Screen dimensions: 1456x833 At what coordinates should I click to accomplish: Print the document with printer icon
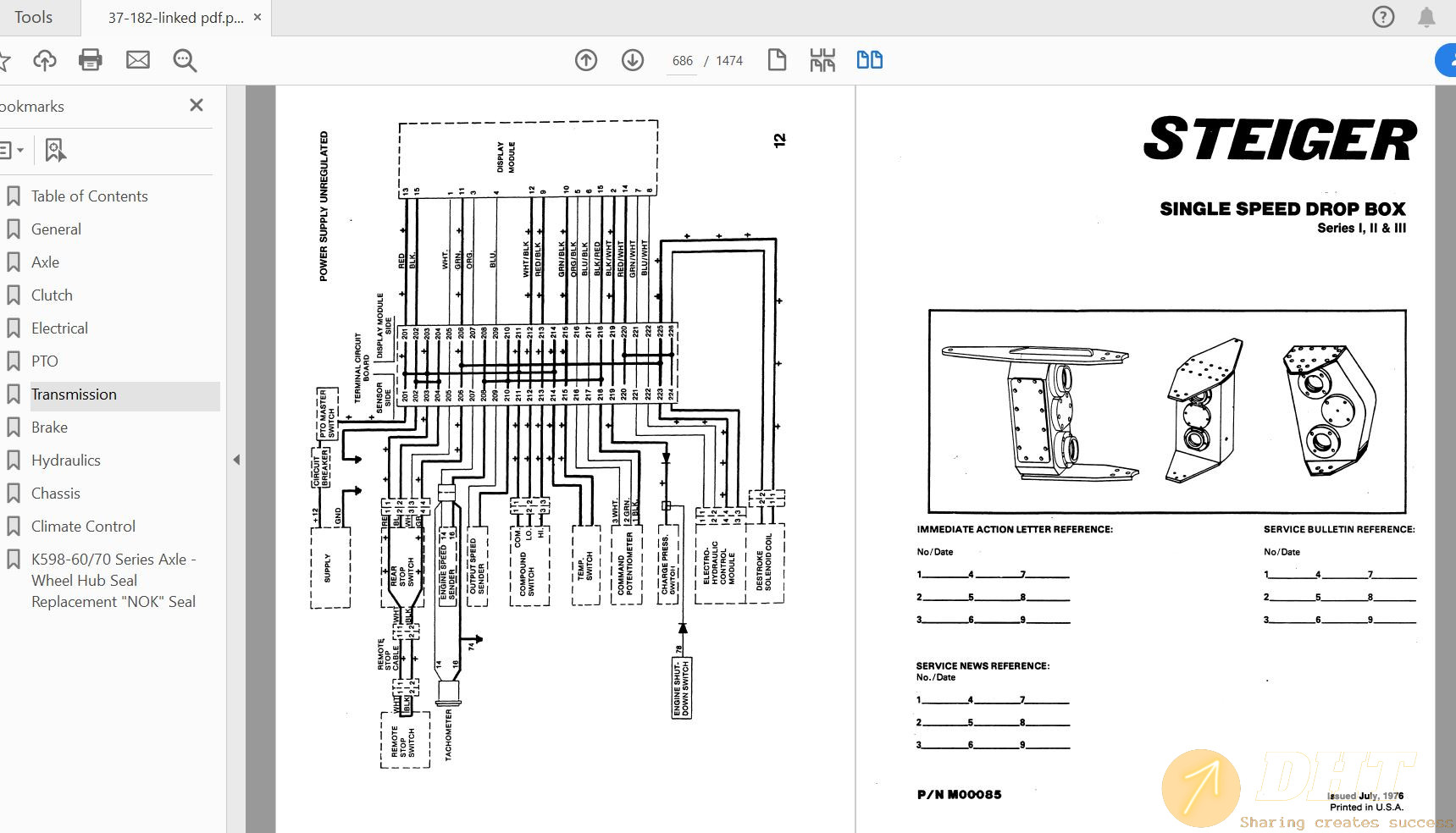pos(91,60)
